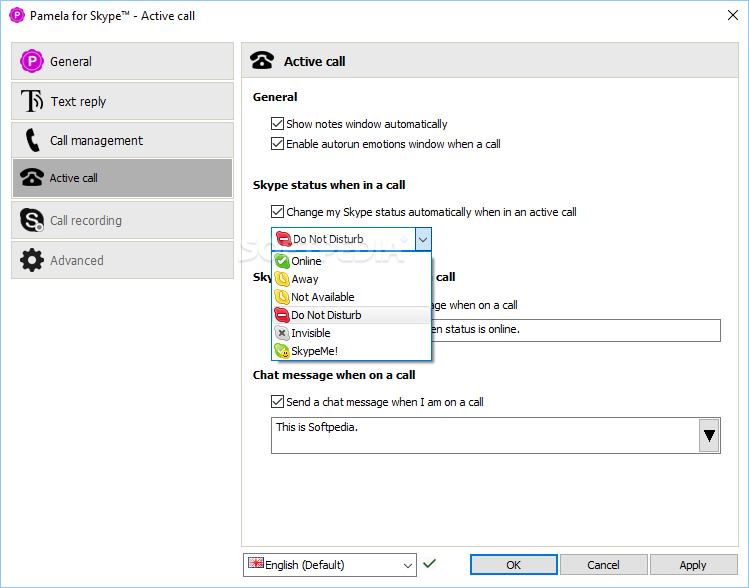
Task: Click the telephone icon of the Active call sidebar tab
Action: coord(32,177)
